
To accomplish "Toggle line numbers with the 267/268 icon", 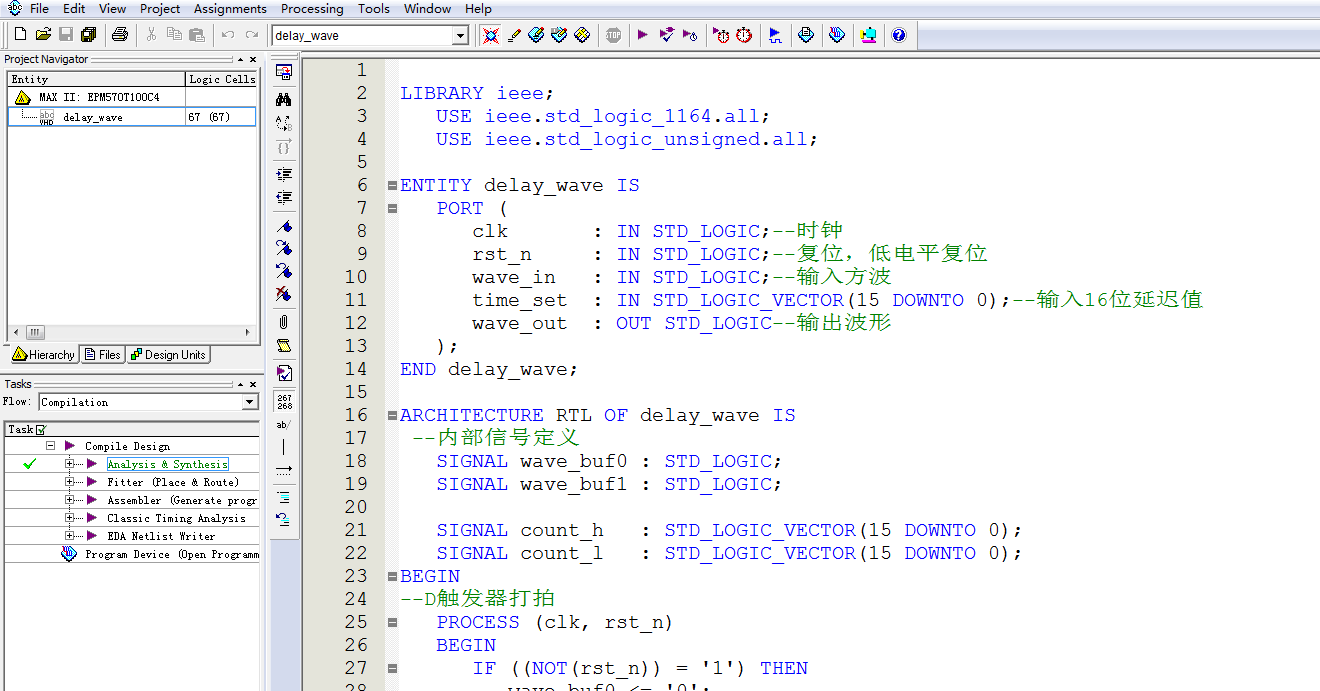I will (x=284, y=401).
